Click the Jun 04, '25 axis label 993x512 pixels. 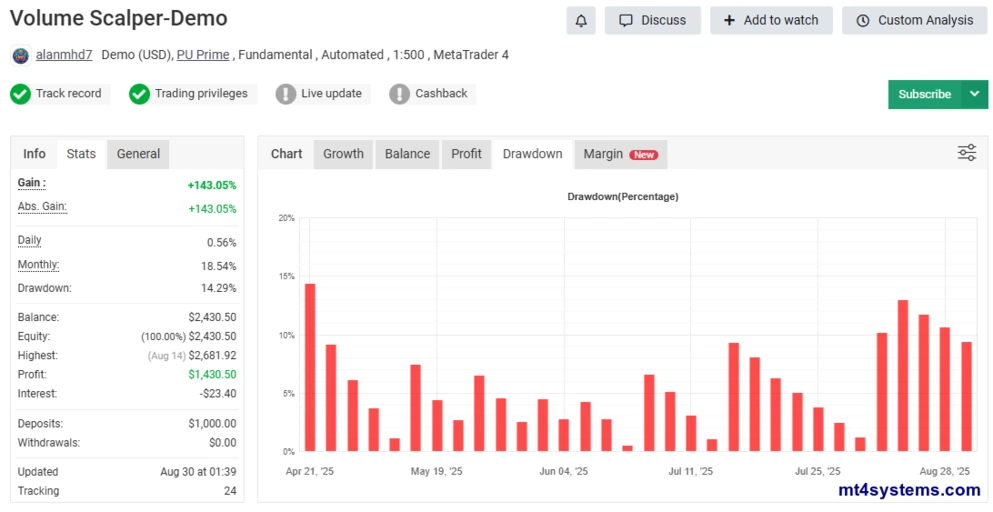pos(564,471)
